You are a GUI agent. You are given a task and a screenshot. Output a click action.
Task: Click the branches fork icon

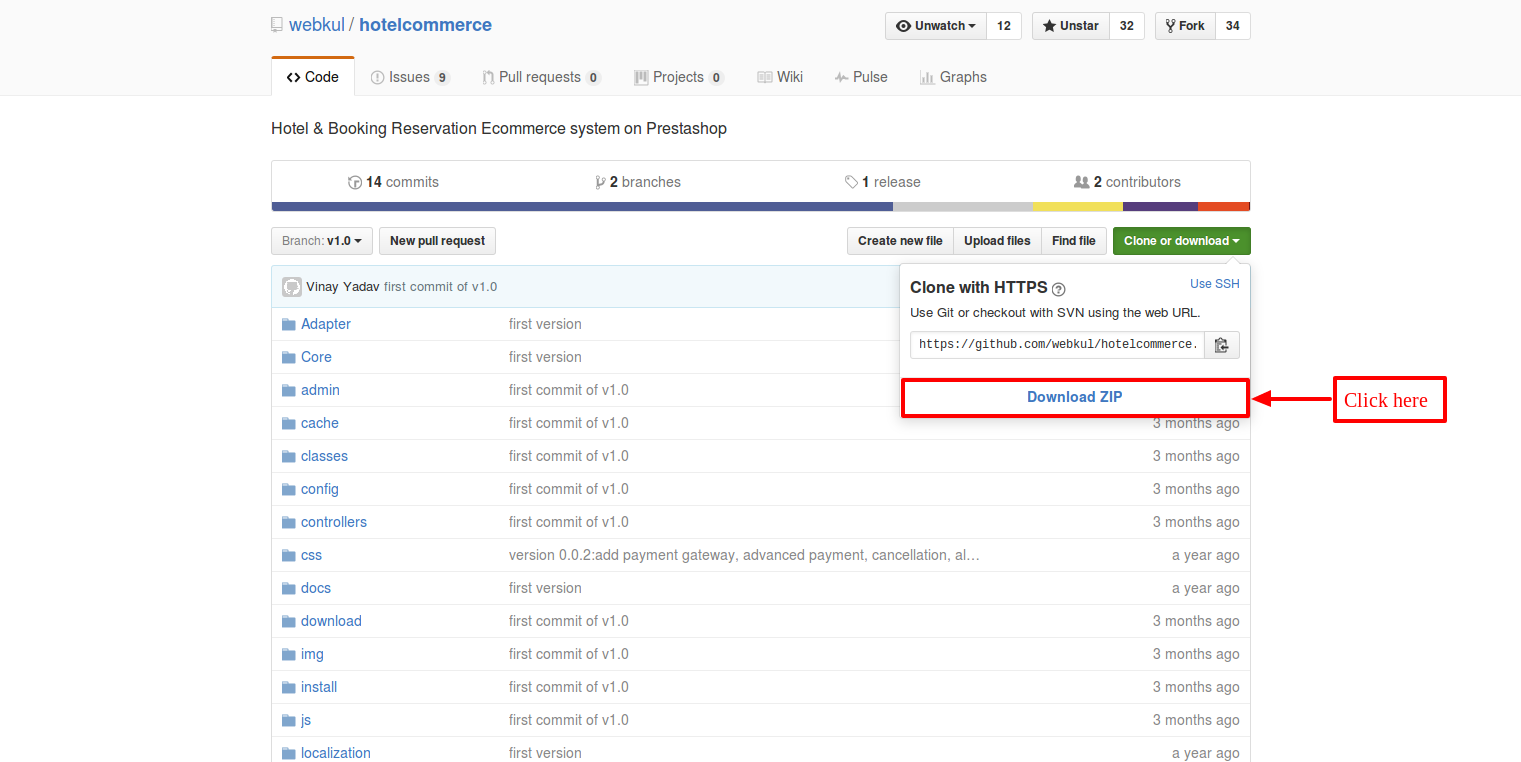600,182
